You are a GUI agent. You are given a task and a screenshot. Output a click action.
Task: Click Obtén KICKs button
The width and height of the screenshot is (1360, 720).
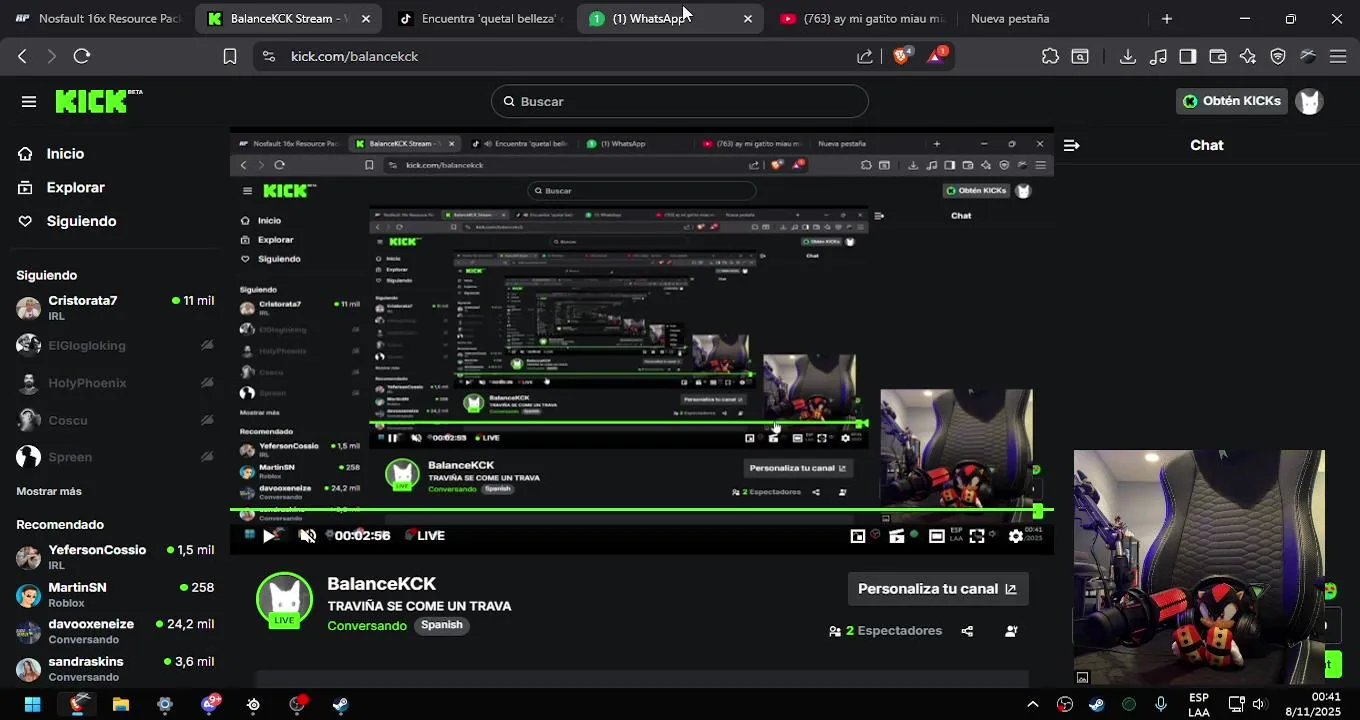(1231, 101)
